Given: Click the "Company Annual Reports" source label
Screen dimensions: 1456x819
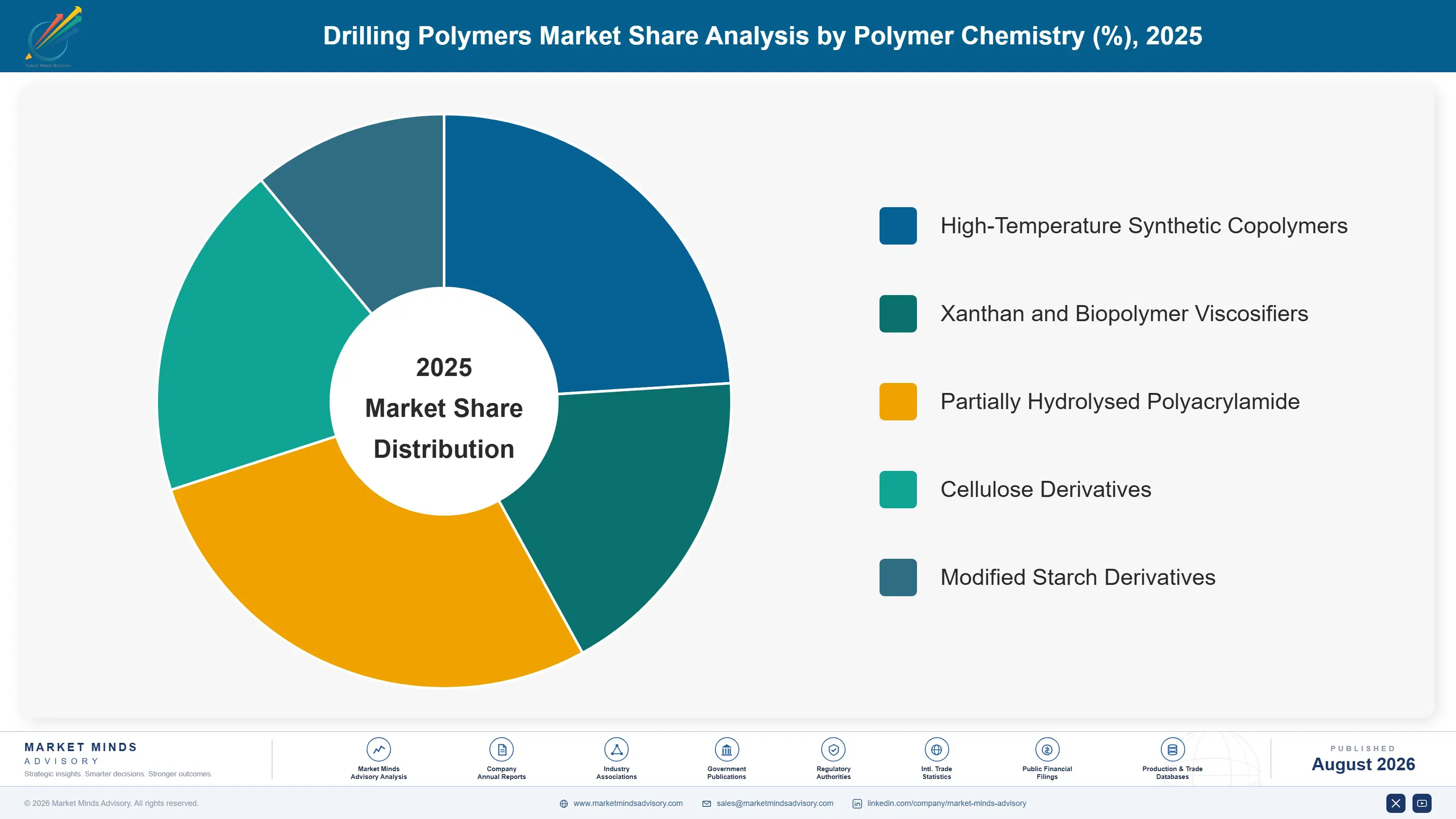Looking at the screenshot, I should (x=501, y=773).
